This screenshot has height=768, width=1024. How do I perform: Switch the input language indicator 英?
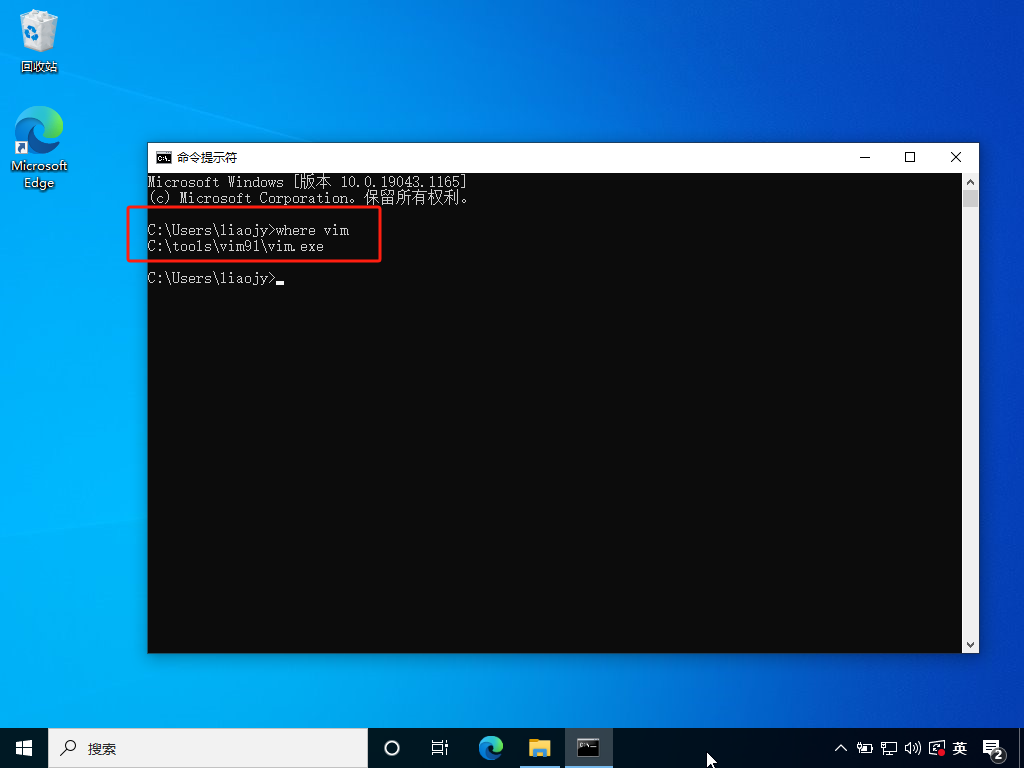pos(960,748)
